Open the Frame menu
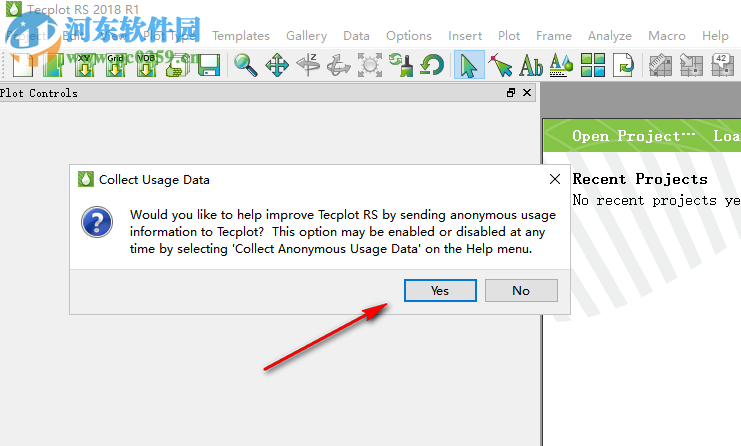Viewport: 741px width, 446px height. point(554,36)
